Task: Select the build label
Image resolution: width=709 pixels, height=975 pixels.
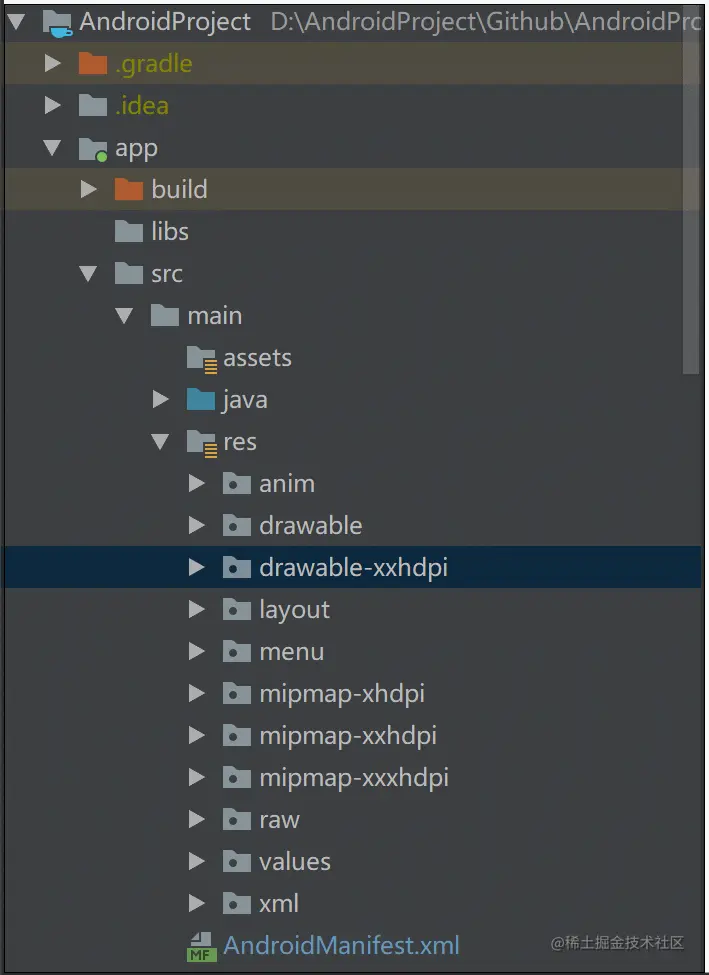Action: tap(179, 189)
